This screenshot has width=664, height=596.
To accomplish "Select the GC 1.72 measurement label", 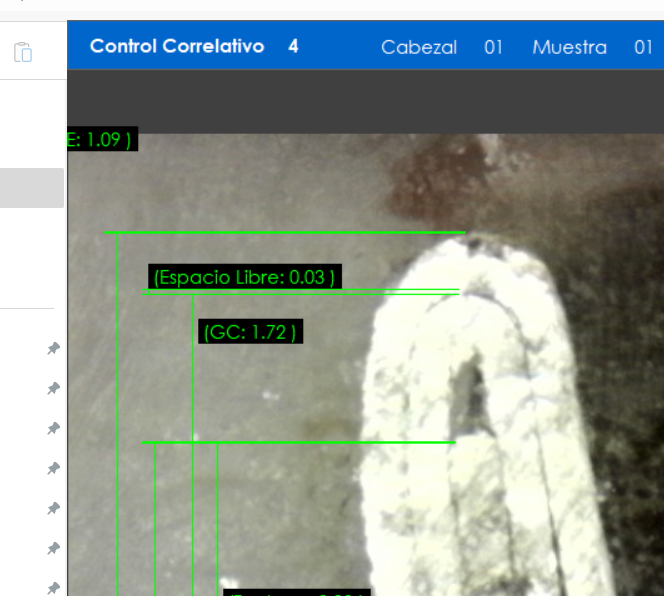I will [250, 332].
